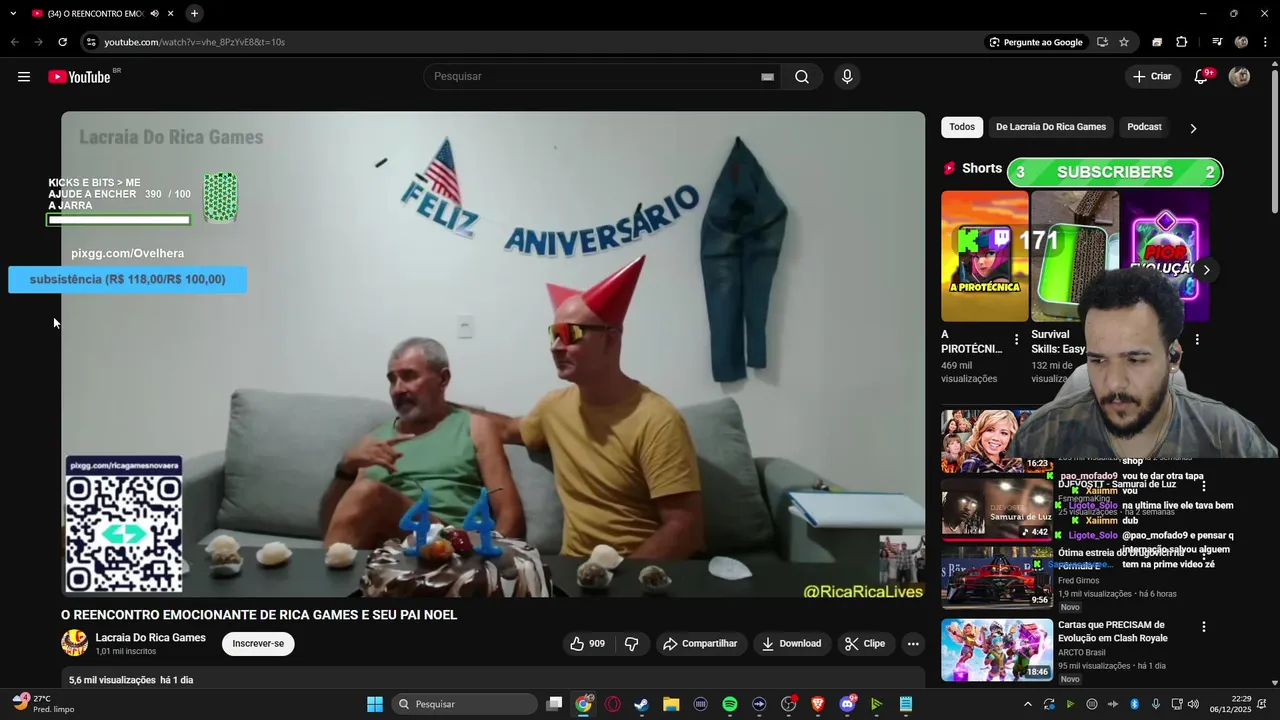Image resolution: width=1280 pixels, height=720 pixels.
Task: Play the A PIROTÉCNICA short thumbnail
Action: pyautogui.click(x=984, y=256)
